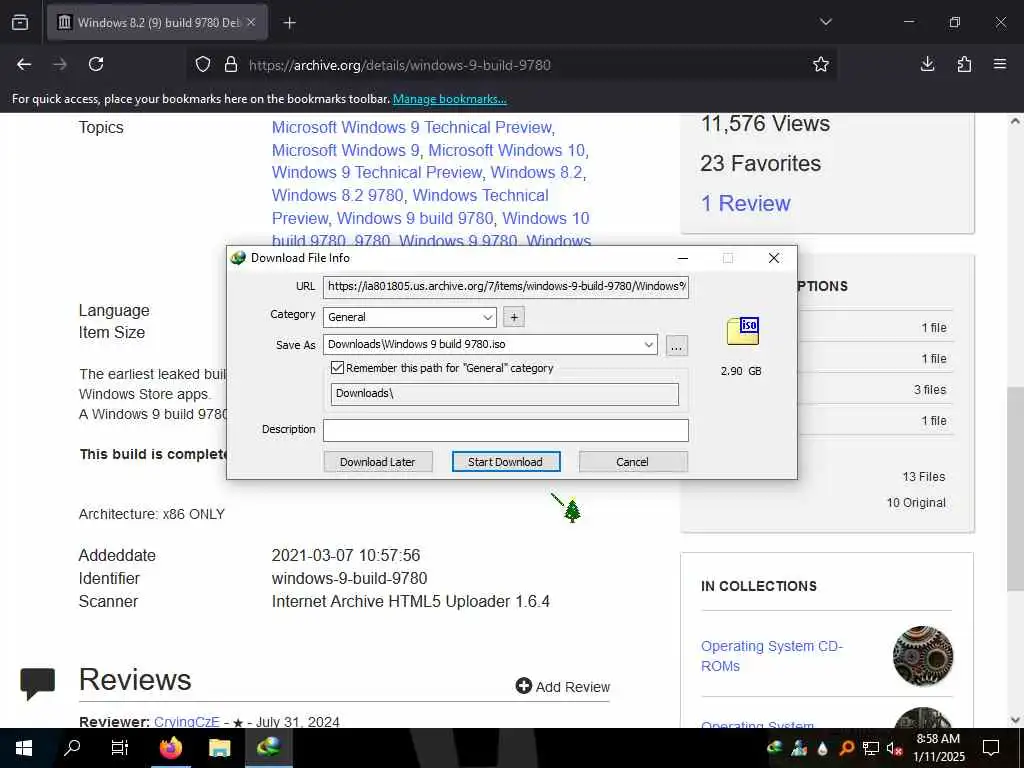Open Operating System CD-ROMs collection link
Image resolution: width=1024 pixels, height=768 pixels.
click(x=771, y=656)
